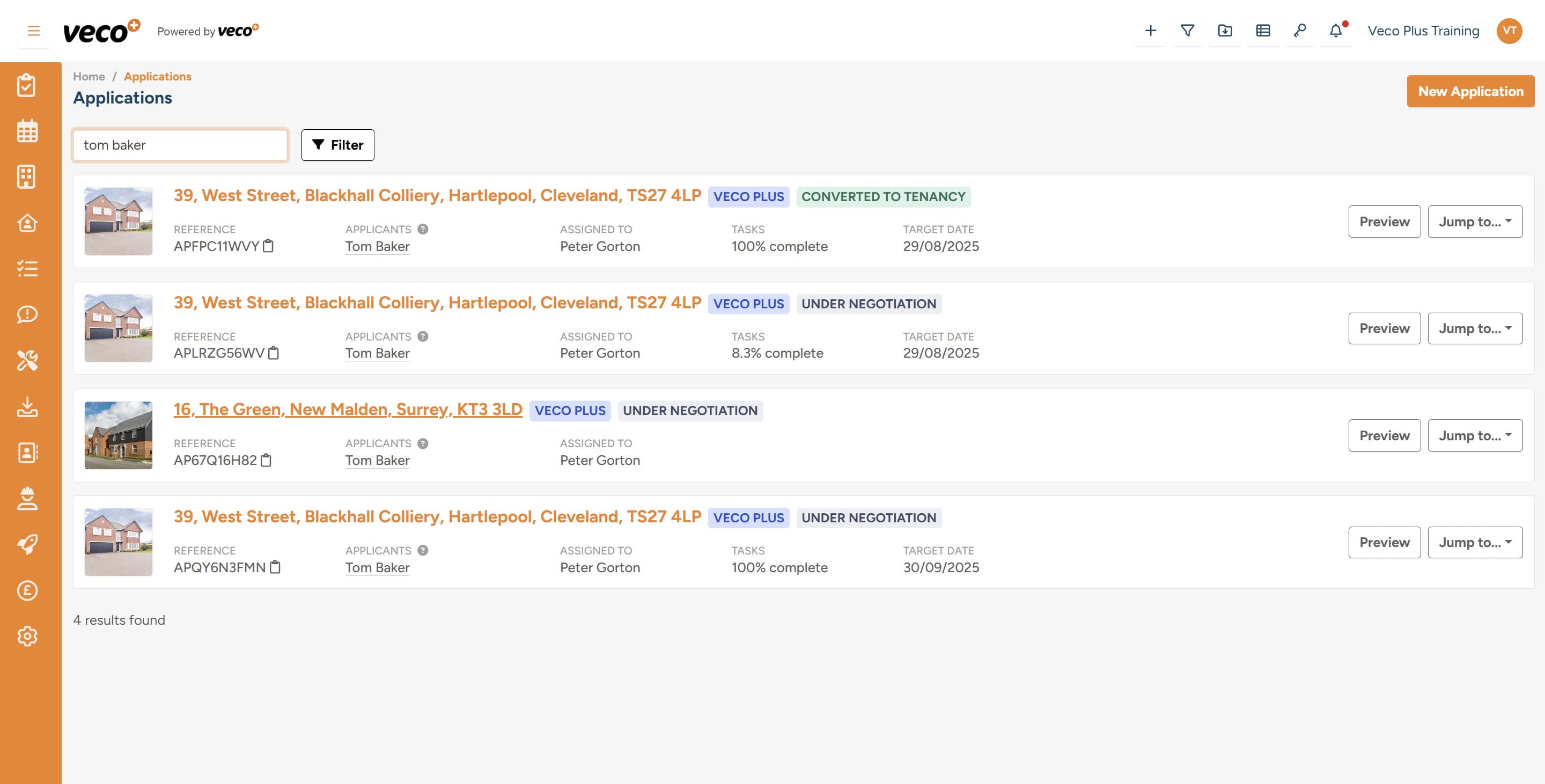Copy reference APFPC11WVY to clipboard

point(268,246)
